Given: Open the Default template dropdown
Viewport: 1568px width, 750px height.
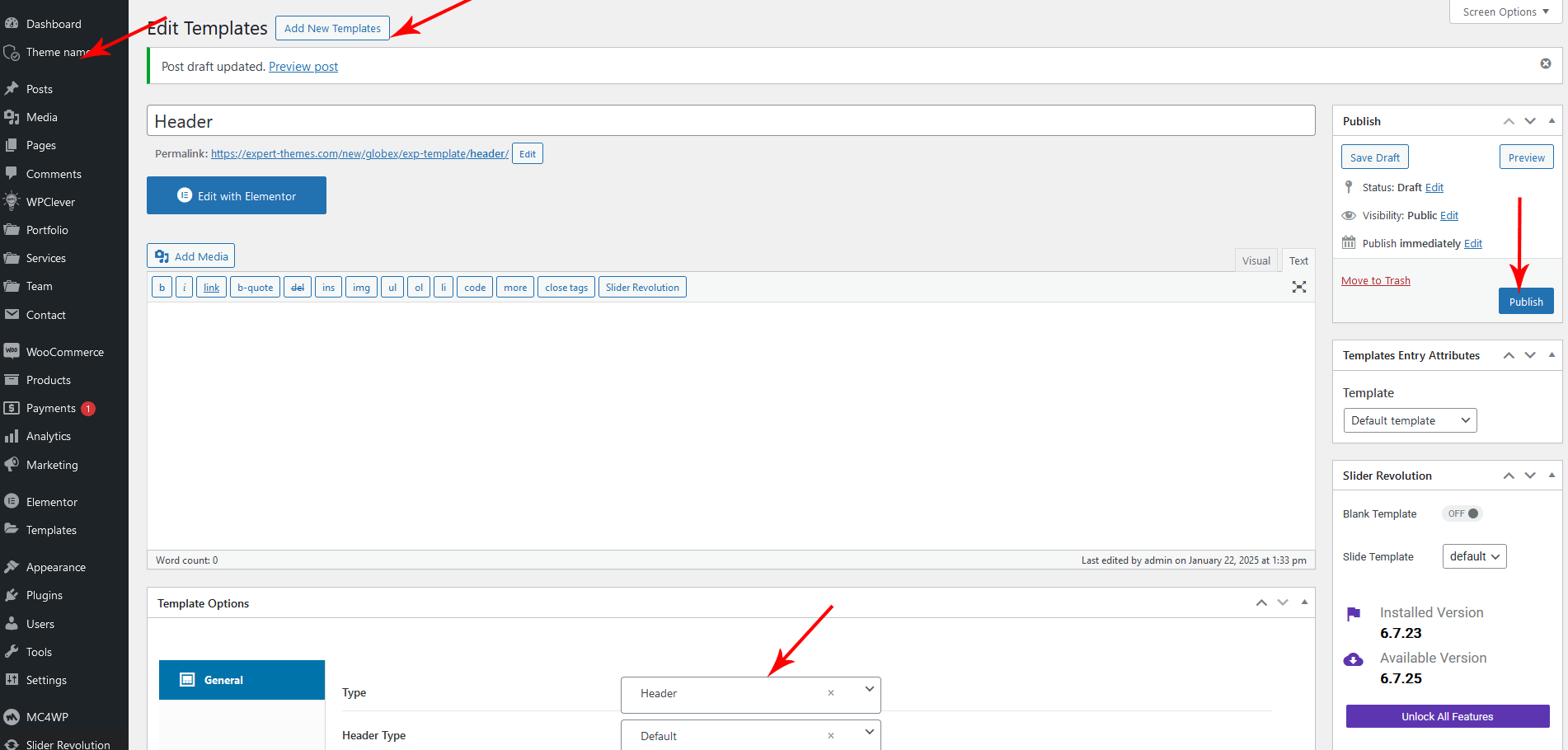Looking at the screenshot, I should click(x=1410, y=420).
